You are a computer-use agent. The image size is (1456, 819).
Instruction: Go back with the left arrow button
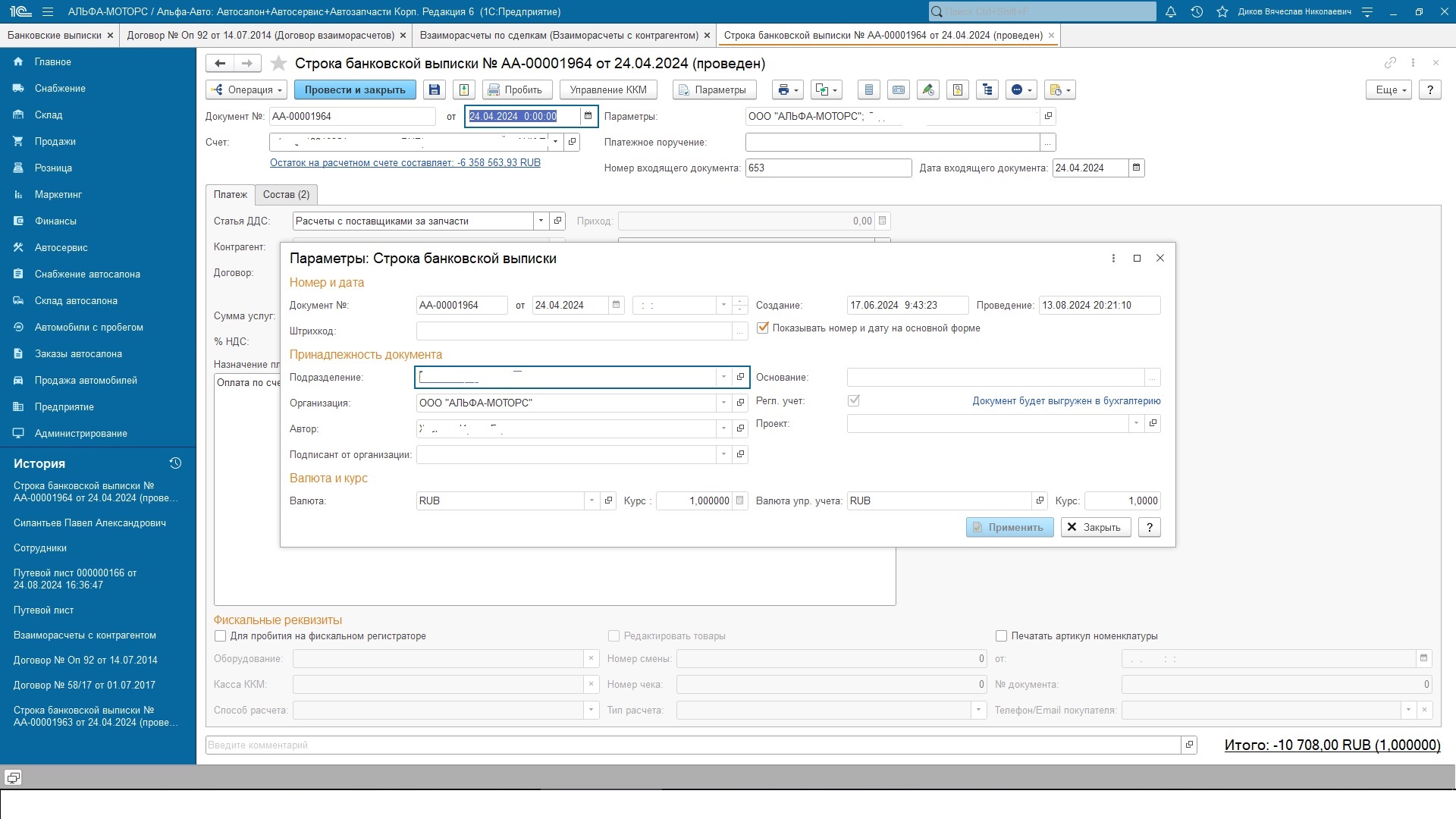pos(219,64)
